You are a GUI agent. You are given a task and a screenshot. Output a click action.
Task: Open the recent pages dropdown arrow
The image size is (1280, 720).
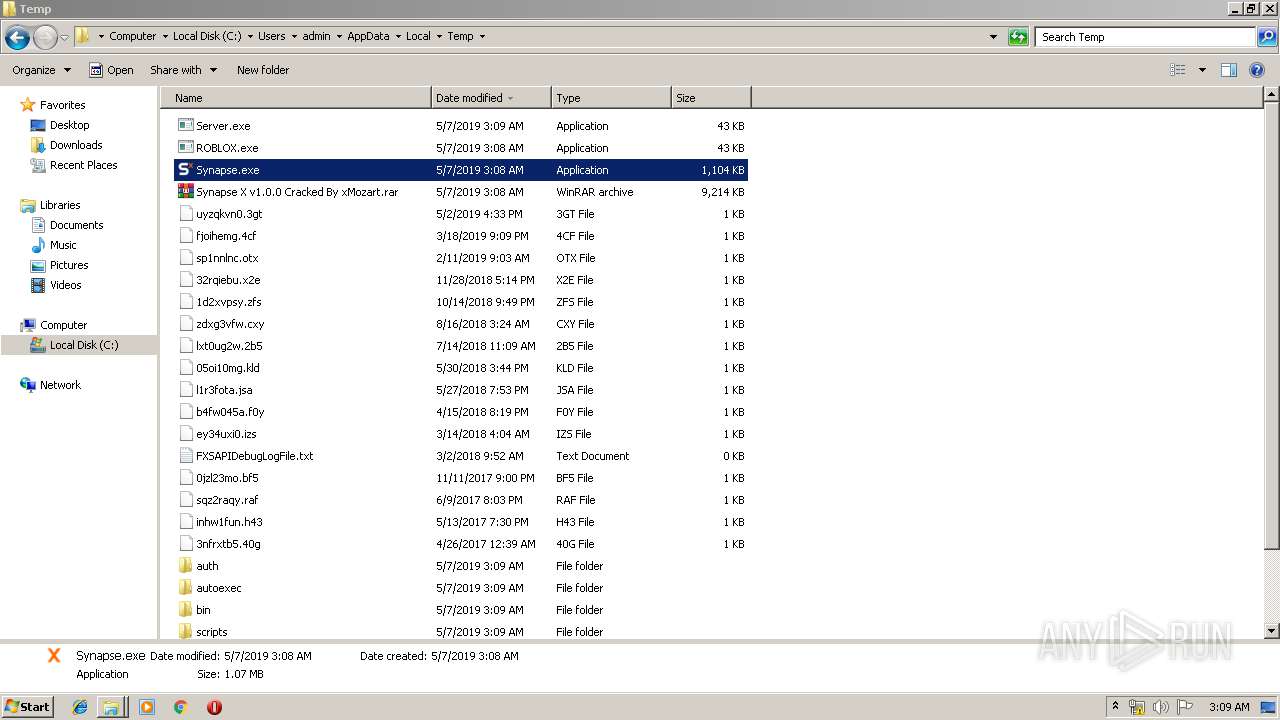point(65,37)
